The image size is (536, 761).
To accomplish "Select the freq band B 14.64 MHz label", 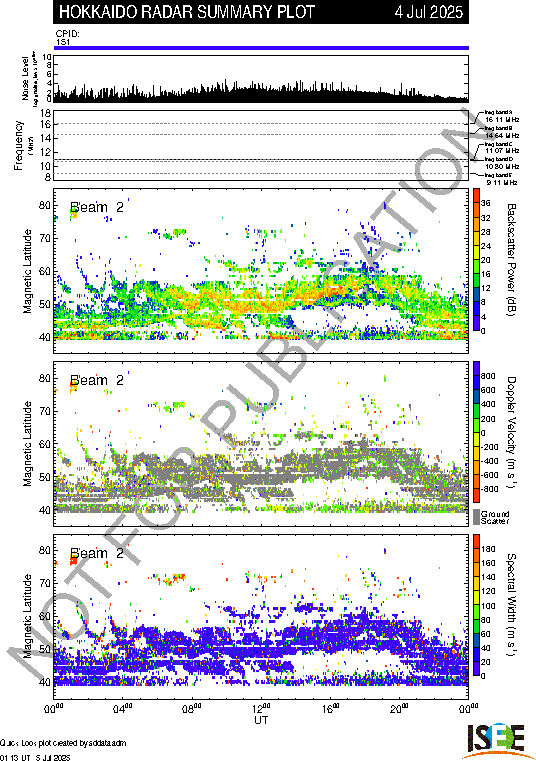I will [502, 132].
